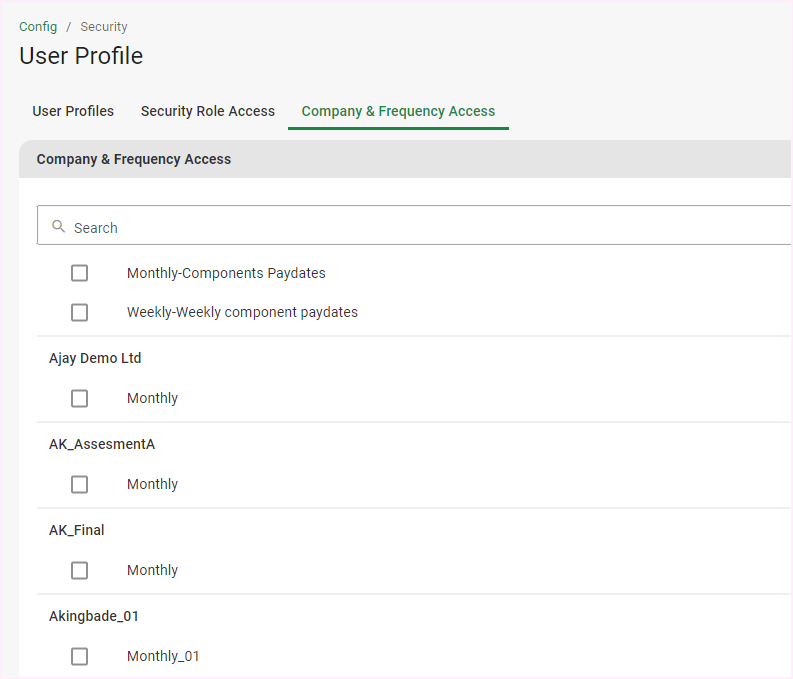Click the Company & Frequency Access panel header

click(x=134, y=159)
